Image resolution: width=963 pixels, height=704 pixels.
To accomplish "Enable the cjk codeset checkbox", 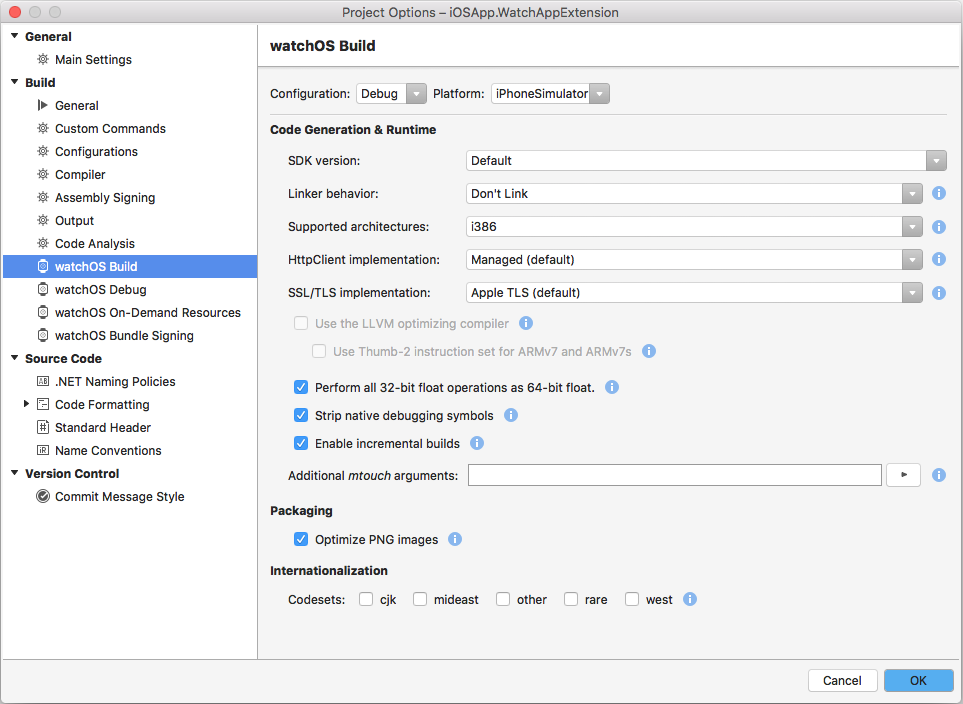I will 366,599.
